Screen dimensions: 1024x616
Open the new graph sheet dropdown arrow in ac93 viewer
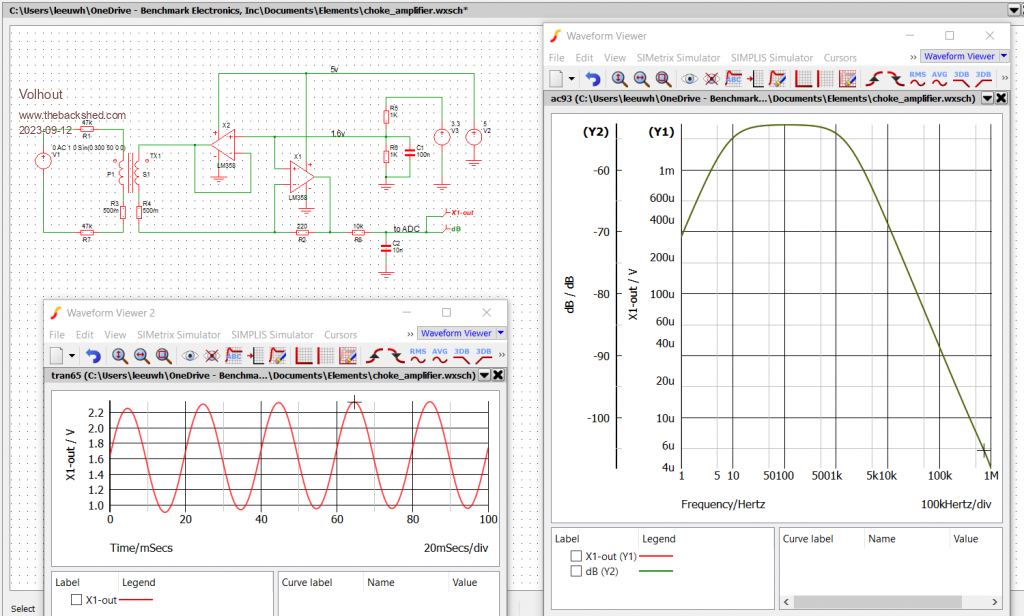coord(572,78)
